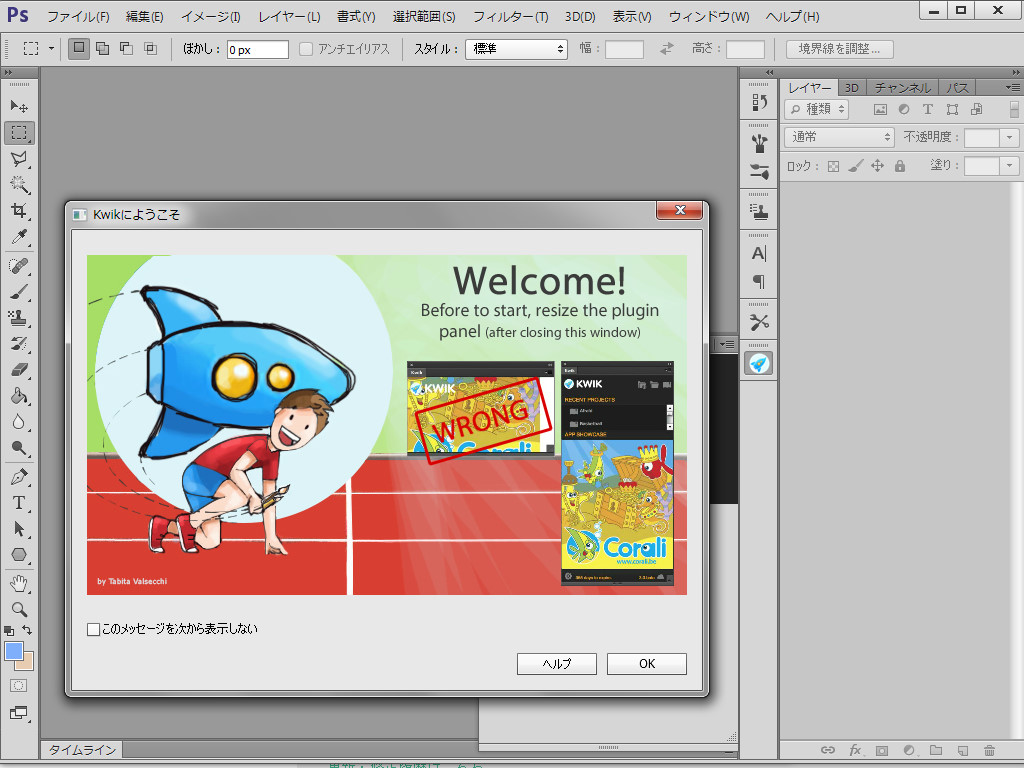This screenshot has height=768, width=1024.
Task: Select the Horizontal Type tool
Action: pos(19,503)
